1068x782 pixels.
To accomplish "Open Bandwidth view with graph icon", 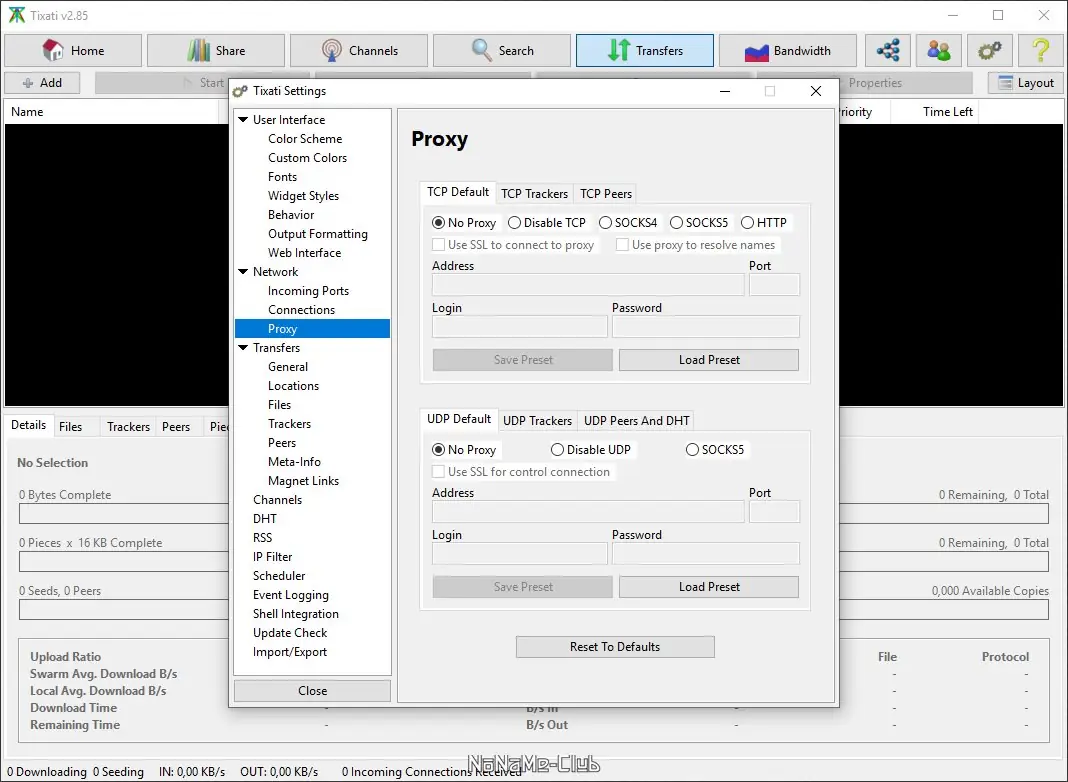I will 788,50.
